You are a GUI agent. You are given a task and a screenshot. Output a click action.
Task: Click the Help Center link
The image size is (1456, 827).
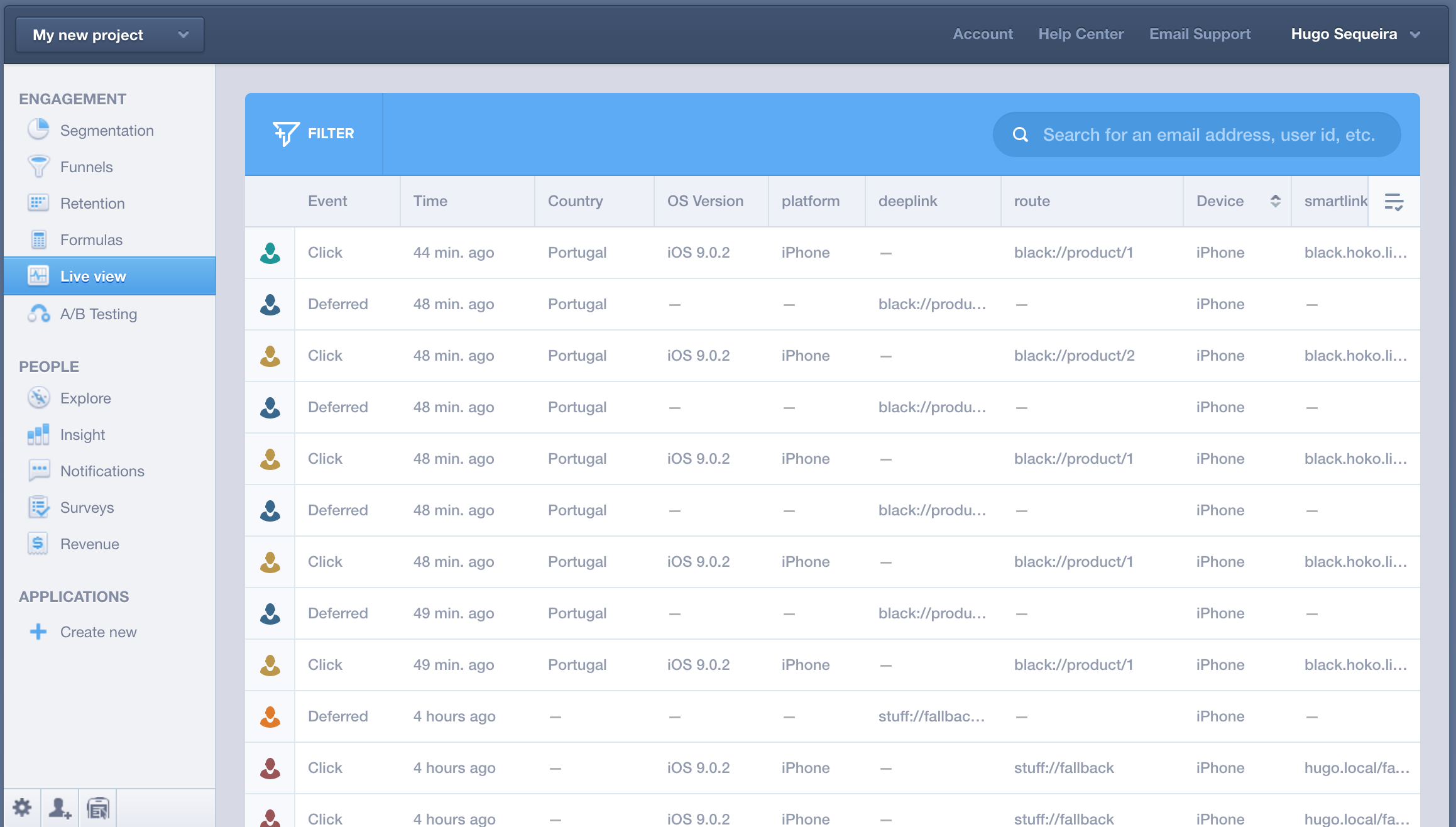[1081, 34]
